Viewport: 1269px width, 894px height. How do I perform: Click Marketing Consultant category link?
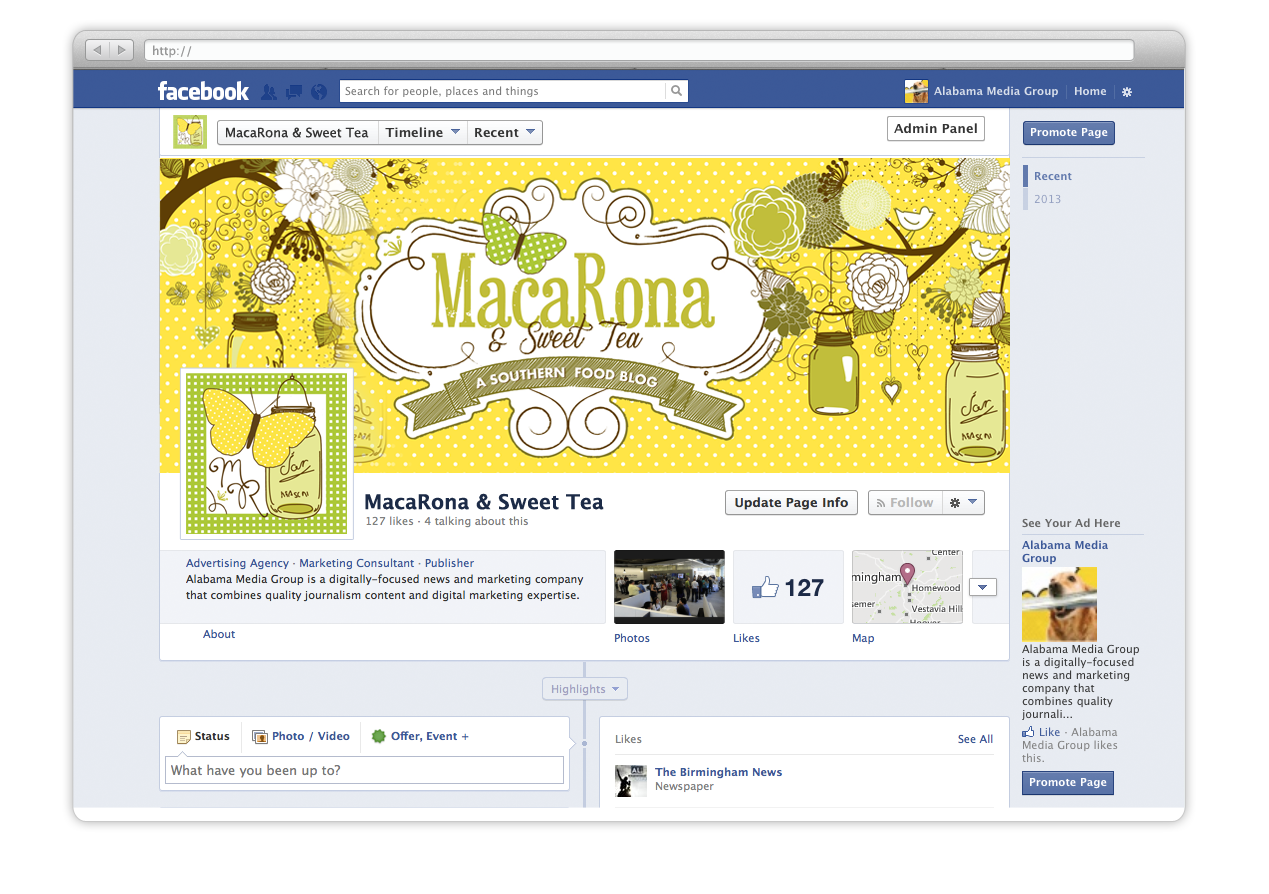[x=356, y=563]
